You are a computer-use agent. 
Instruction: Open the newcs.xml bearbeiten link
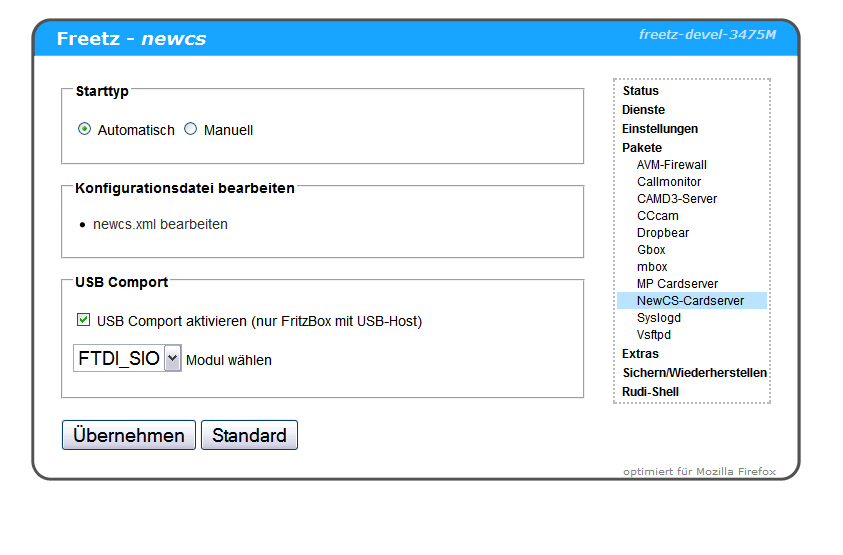(x=160, y=224)
